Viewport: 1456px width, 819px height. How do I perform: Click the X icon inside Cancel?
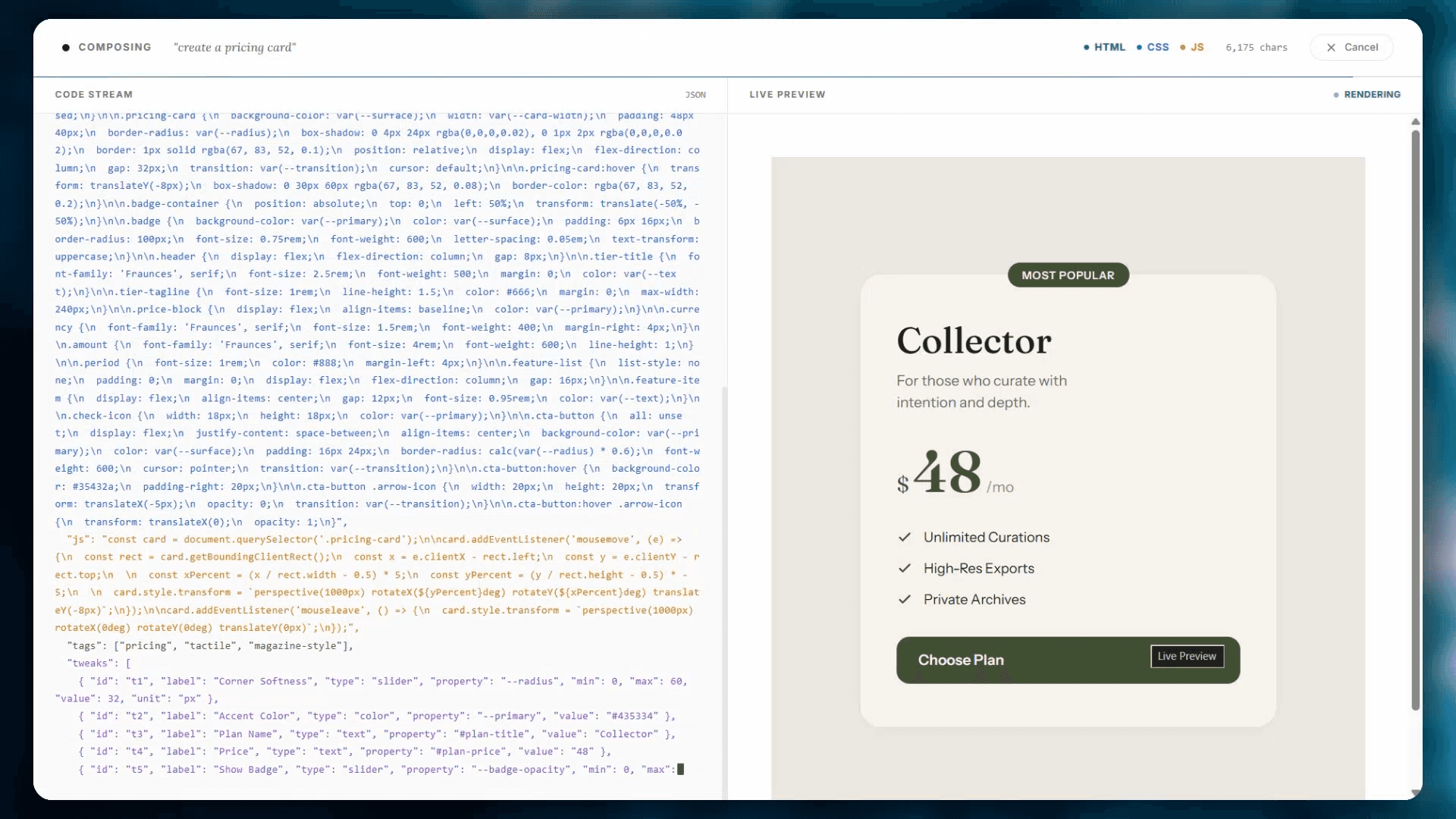tap(1331, 47)
